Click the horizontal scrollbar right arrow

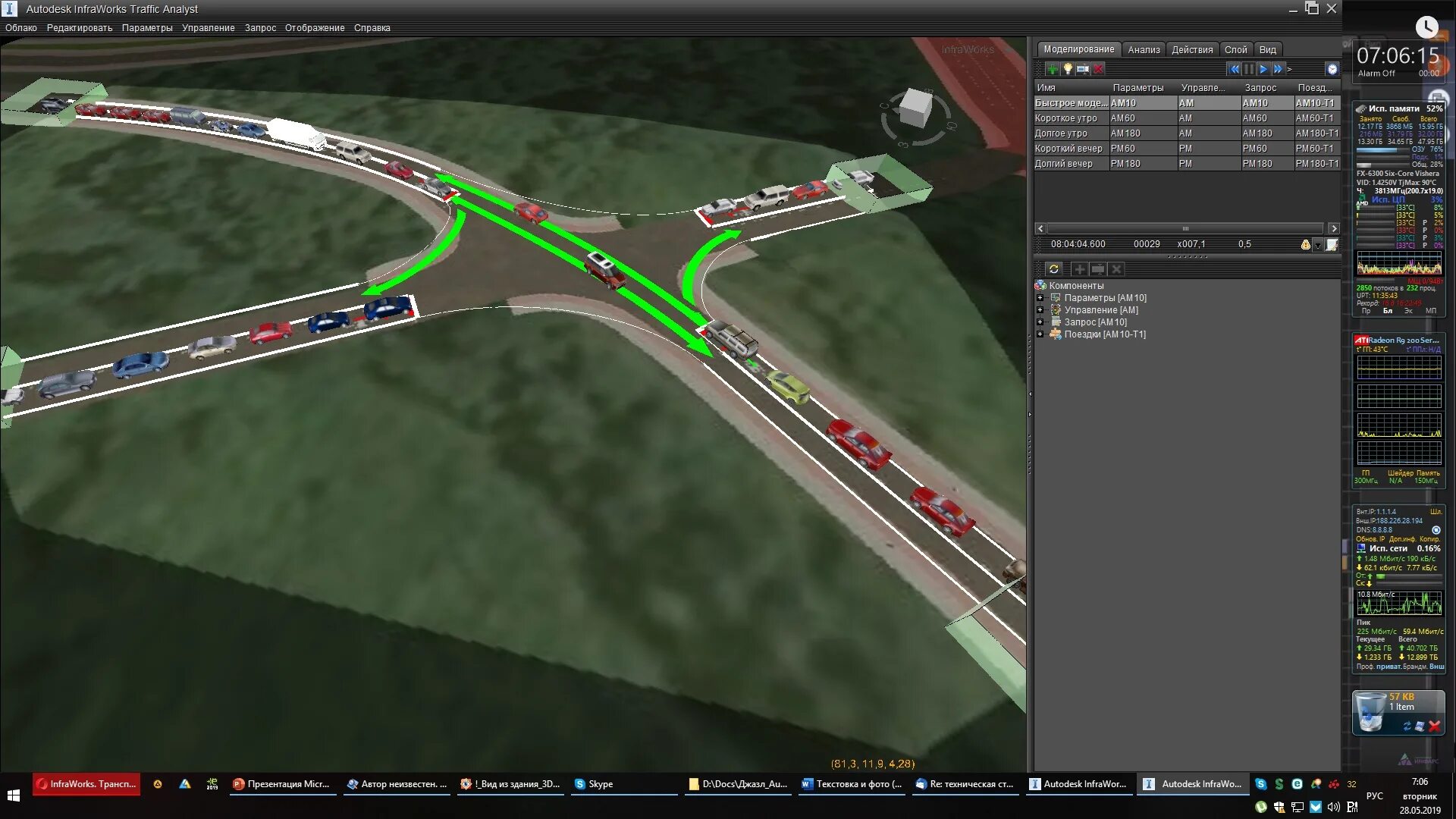pyautogui.click(x=1334, y=228)
